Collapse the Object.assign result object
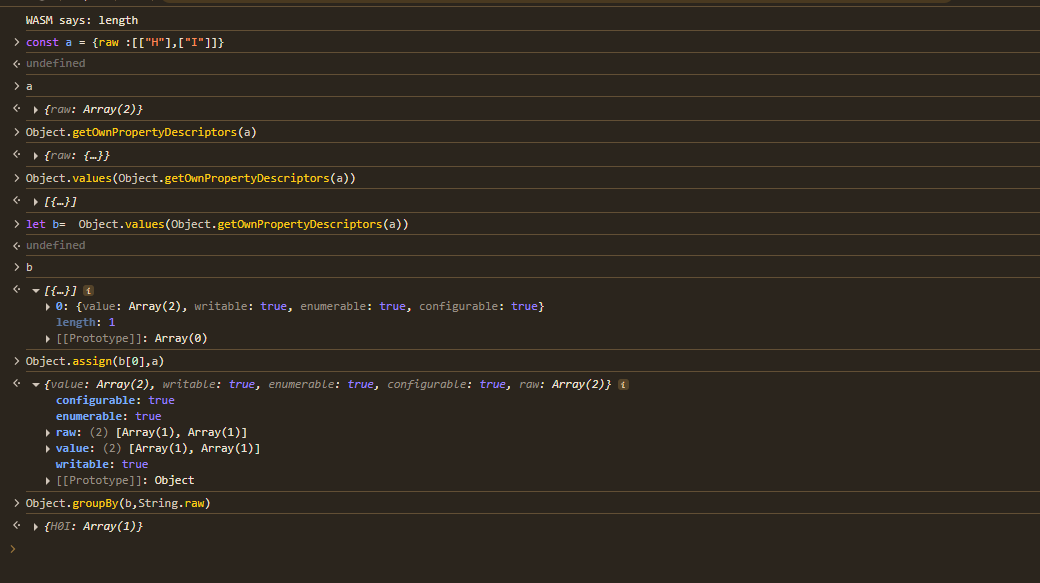The image size is (1040, 583). pos(36,384)
